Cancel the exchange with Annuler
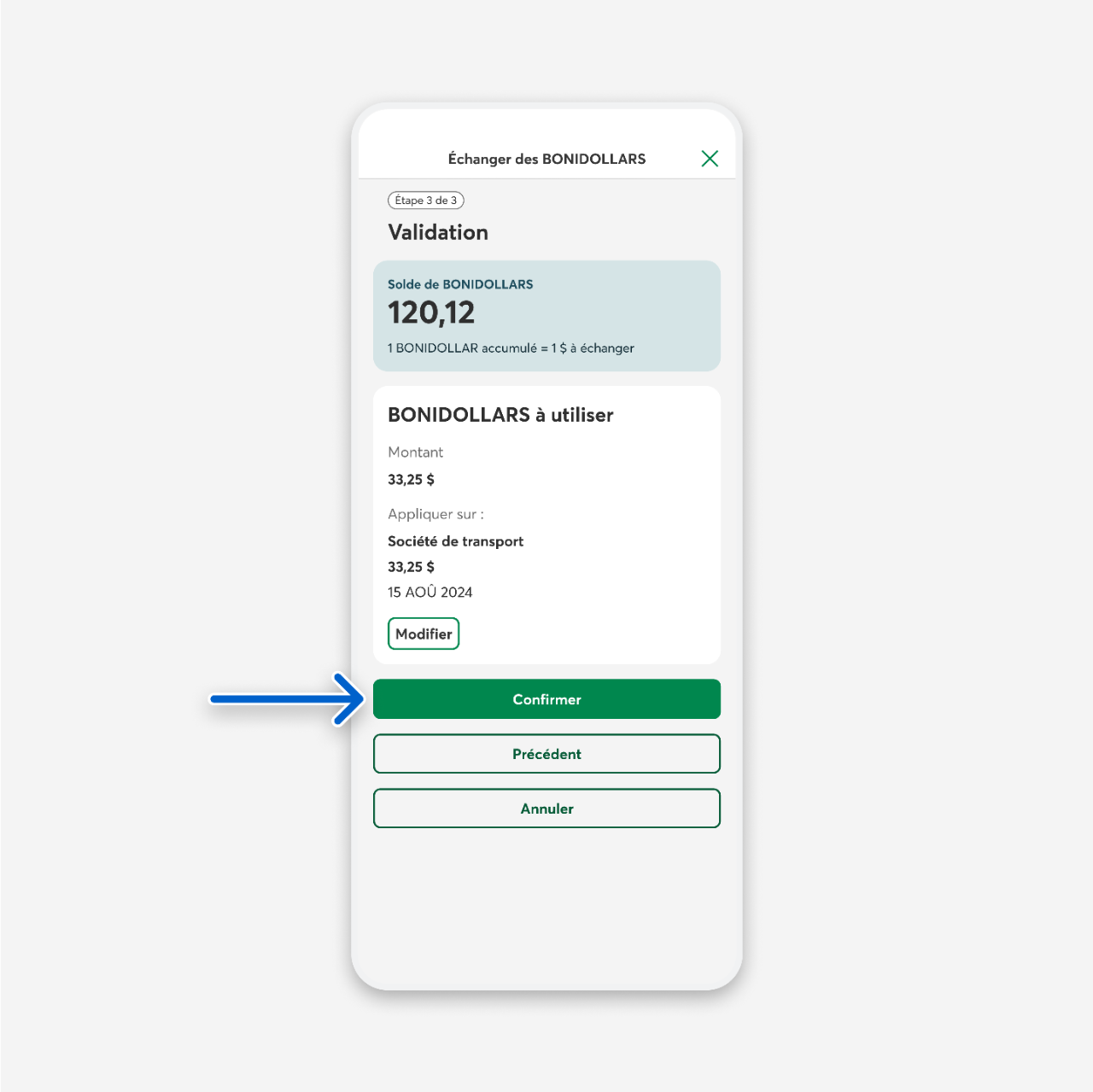1093x1092 pixels. (546, 809)
